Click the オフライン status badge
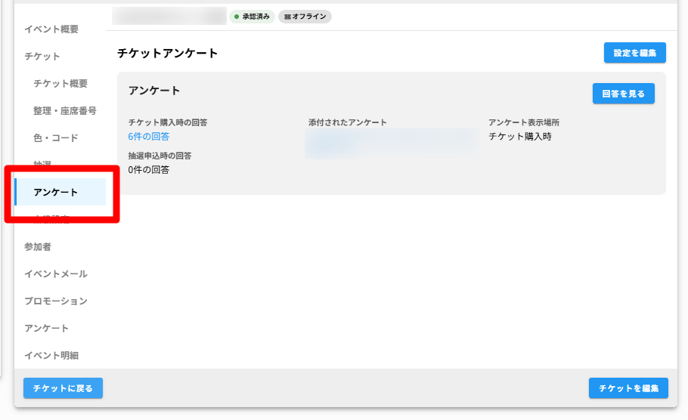Screen dimensions: 688x420 pyautogui.click(x=305, y=17)
